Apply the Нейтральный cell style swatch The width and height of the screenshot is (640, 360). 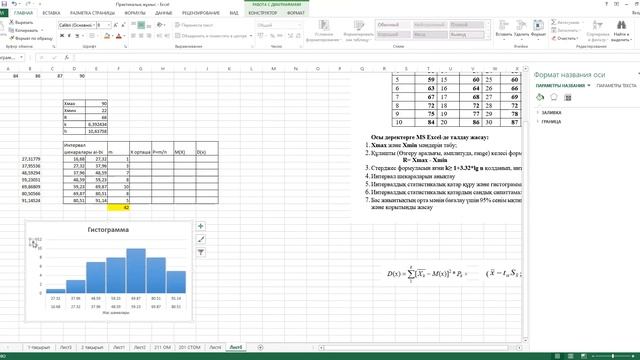[430, 25]
